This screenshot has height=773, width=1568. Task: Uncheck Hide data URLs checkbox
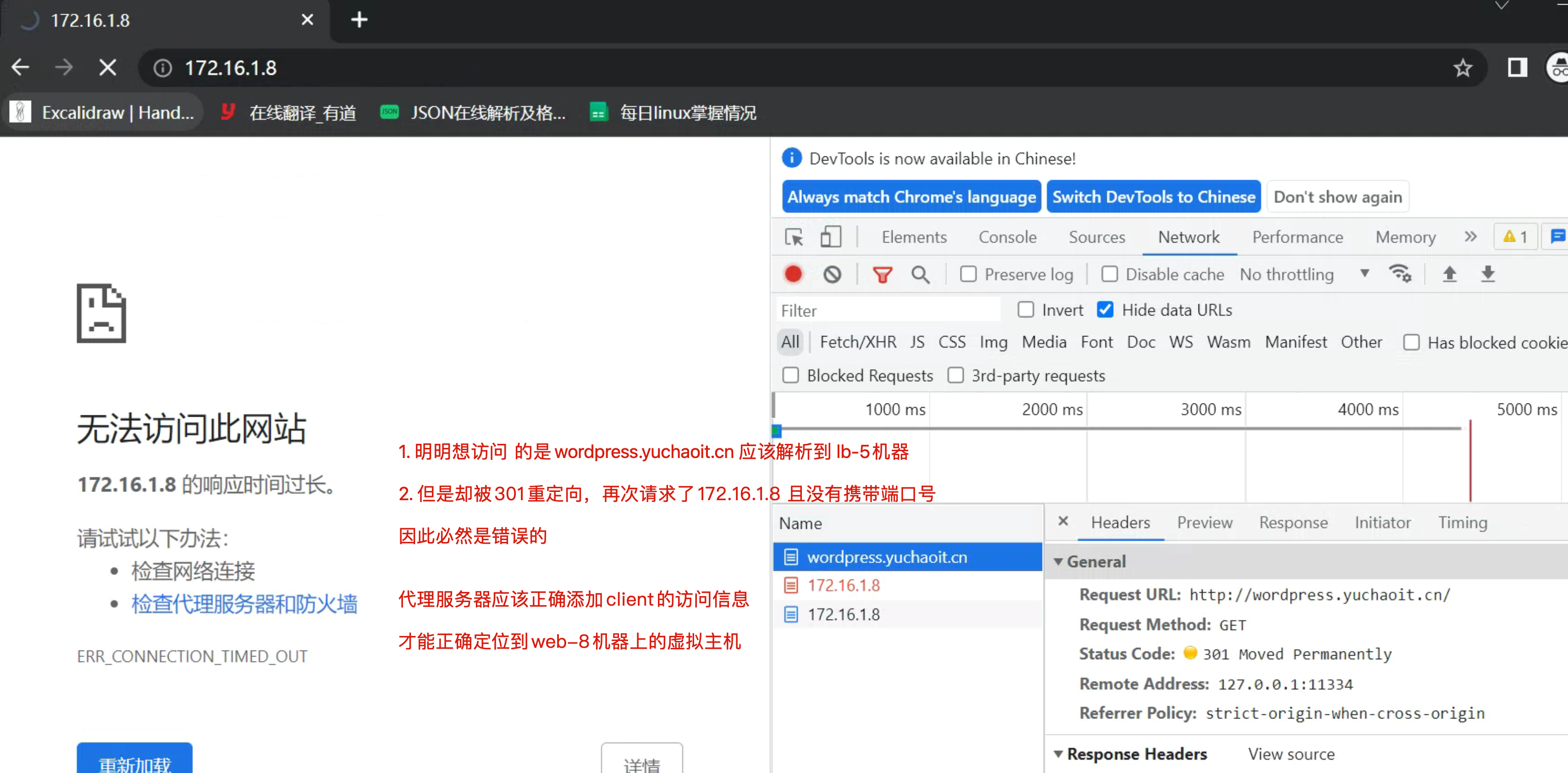tap(1105, 310)
